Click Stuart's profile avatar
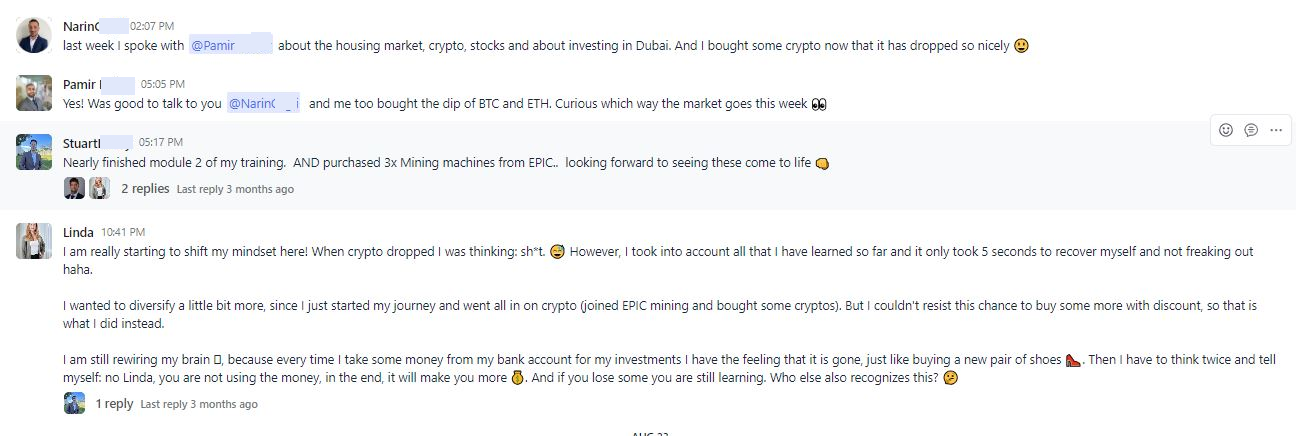 [34, 151]
